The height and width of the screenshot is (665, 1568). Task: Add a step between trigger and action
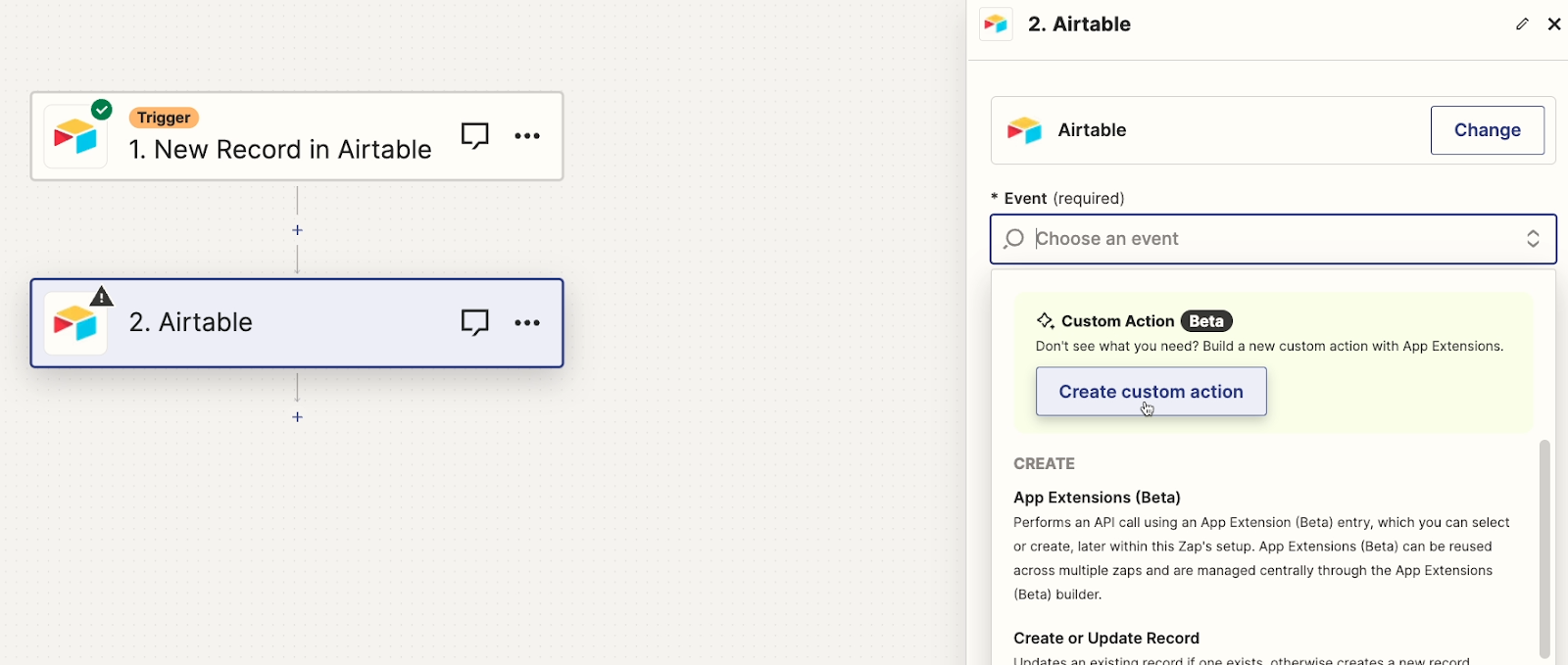[298, 230]
